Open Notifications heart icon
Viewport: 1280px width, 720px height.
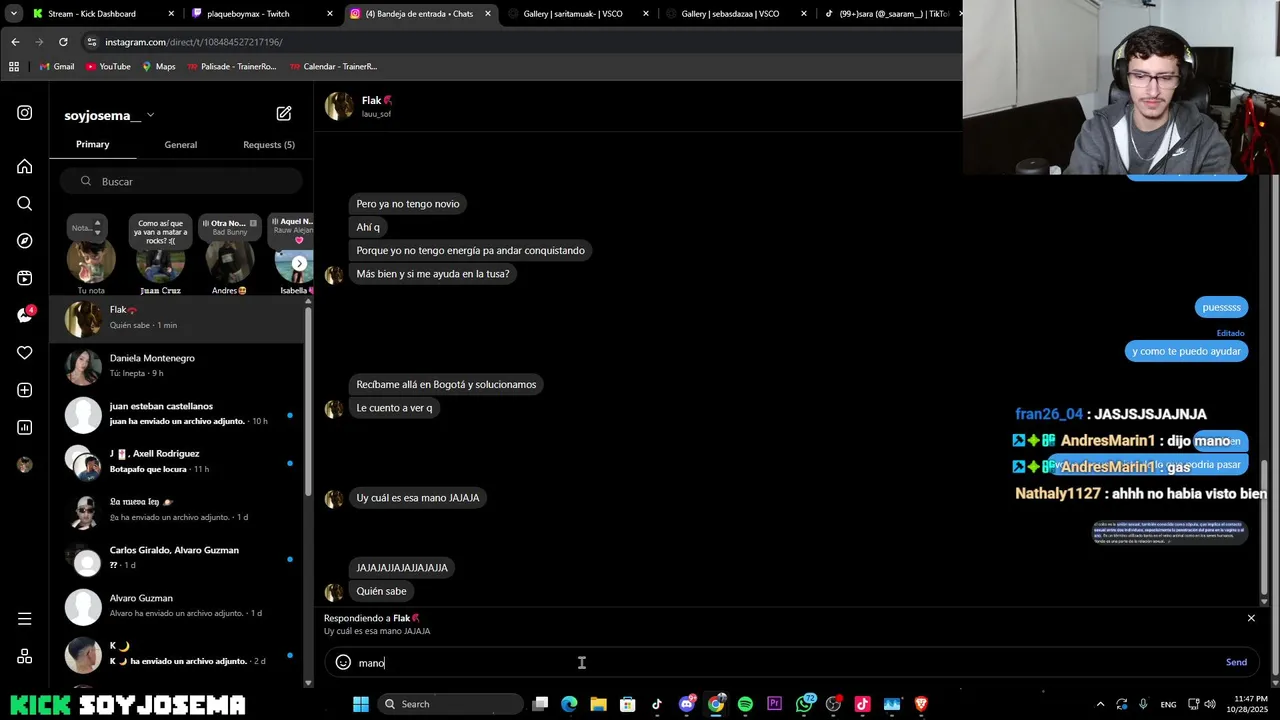[25, 353]
